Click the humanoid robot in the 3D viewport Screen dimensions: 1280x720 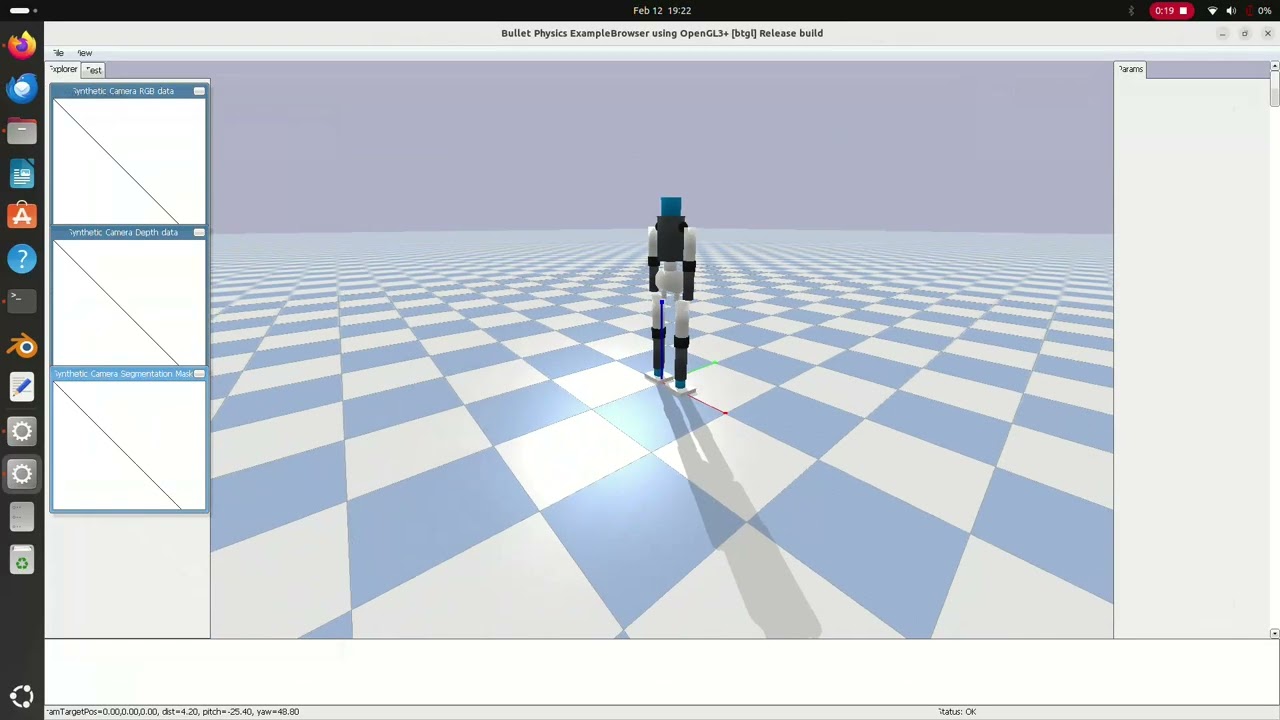(671, 294)
